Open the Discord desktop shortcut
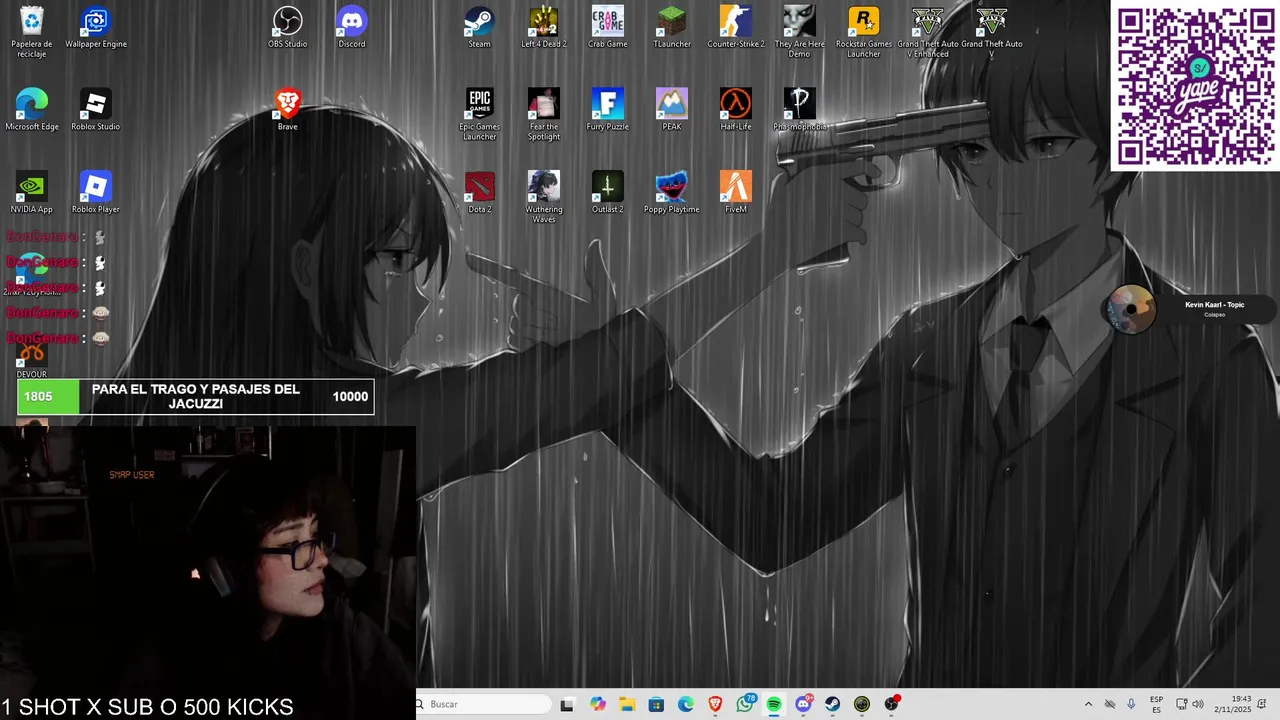 (x=352, y=28)
